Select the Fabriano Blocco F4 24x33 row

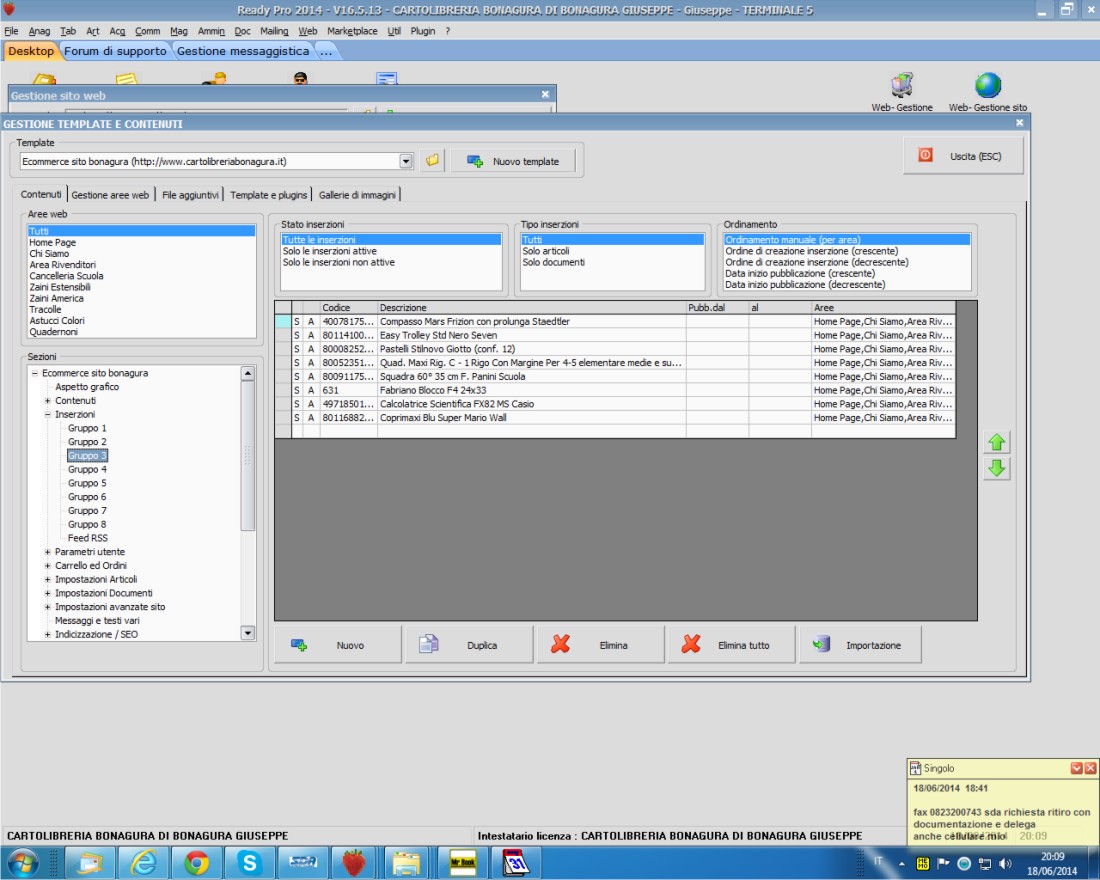[x=615, y=390]
